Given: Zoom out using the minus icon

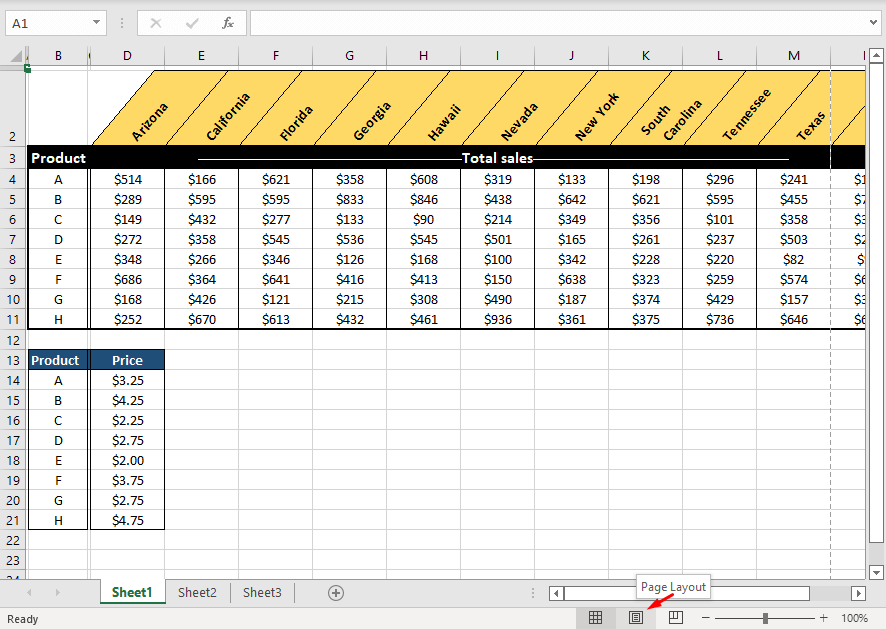Looking at the screenshot, I should click(x=706, y=617).
